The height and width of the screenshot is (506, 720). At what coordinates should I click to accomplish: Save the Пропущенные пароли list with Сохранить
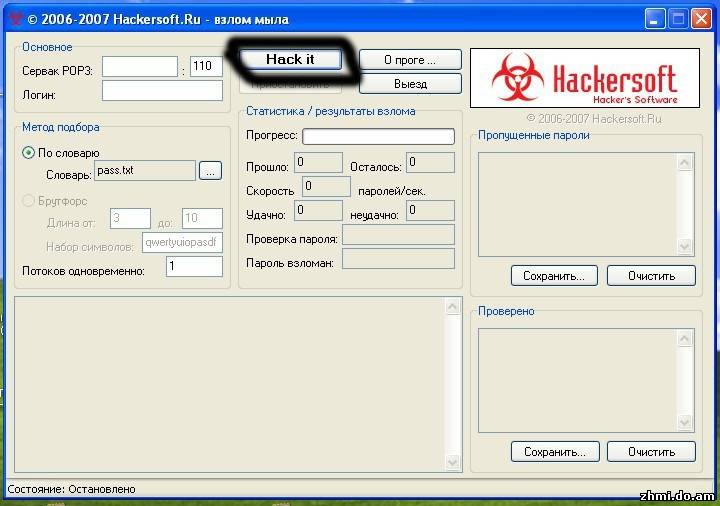click(x=554, y=276)
